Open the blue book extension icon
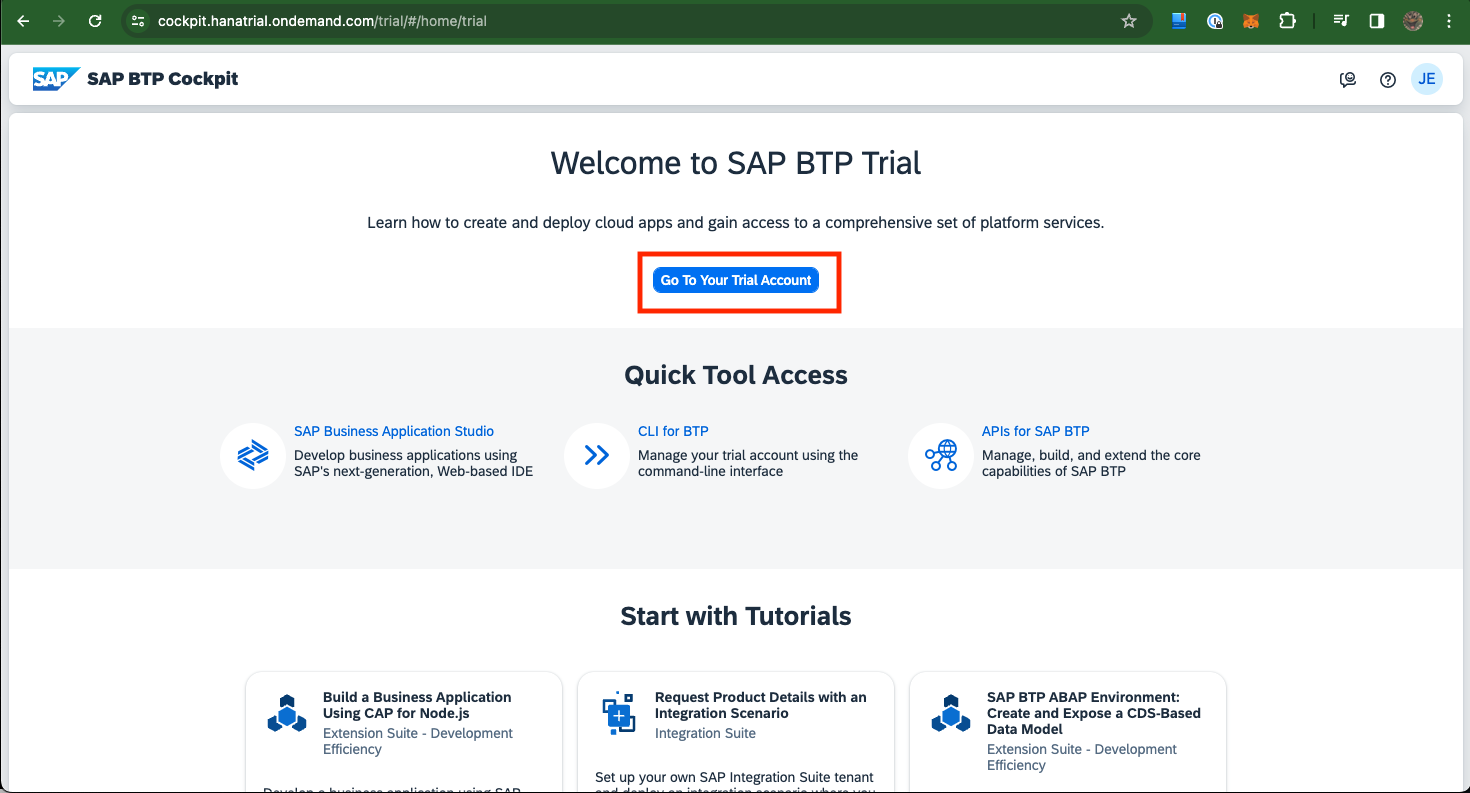The image size is (1470, 793). (1179, 20)
